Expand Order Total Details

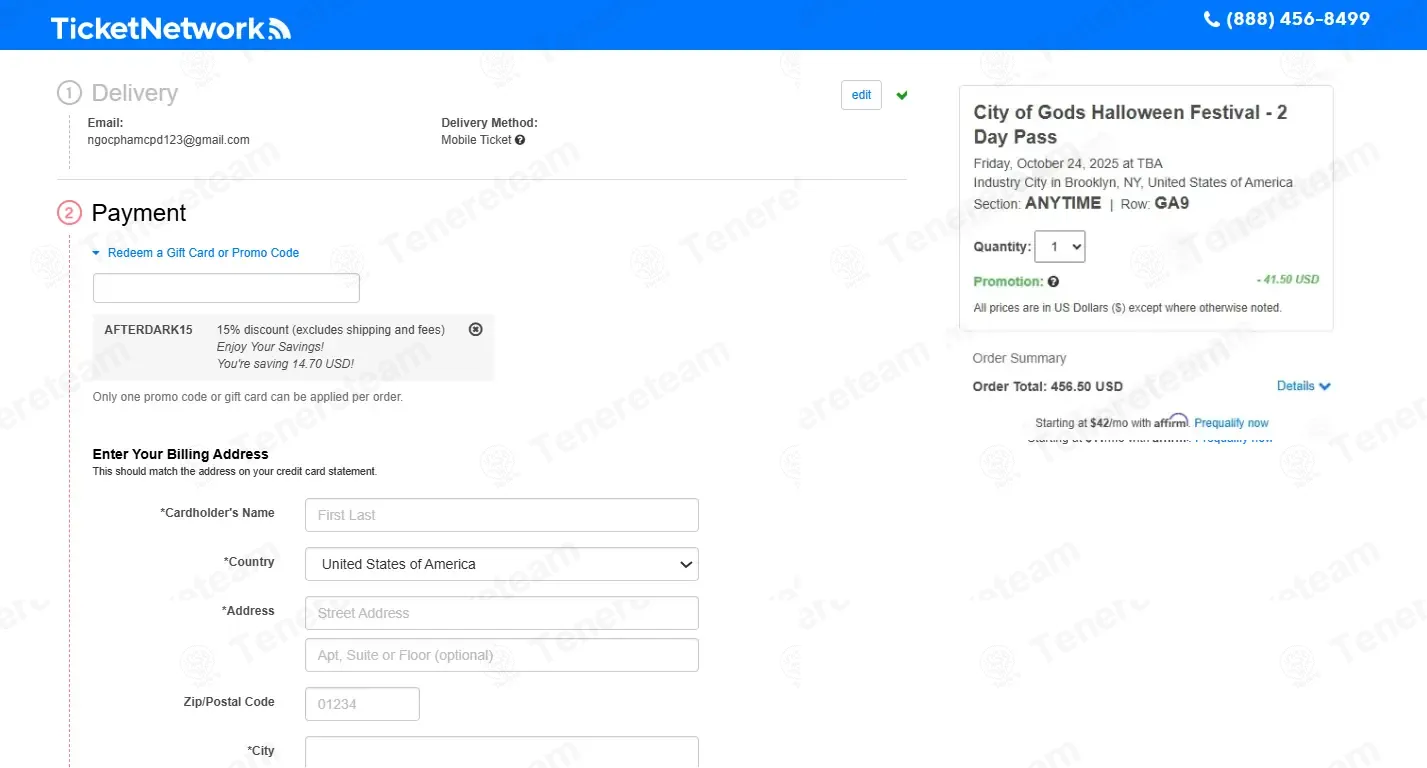click(x=1304, y=386)
